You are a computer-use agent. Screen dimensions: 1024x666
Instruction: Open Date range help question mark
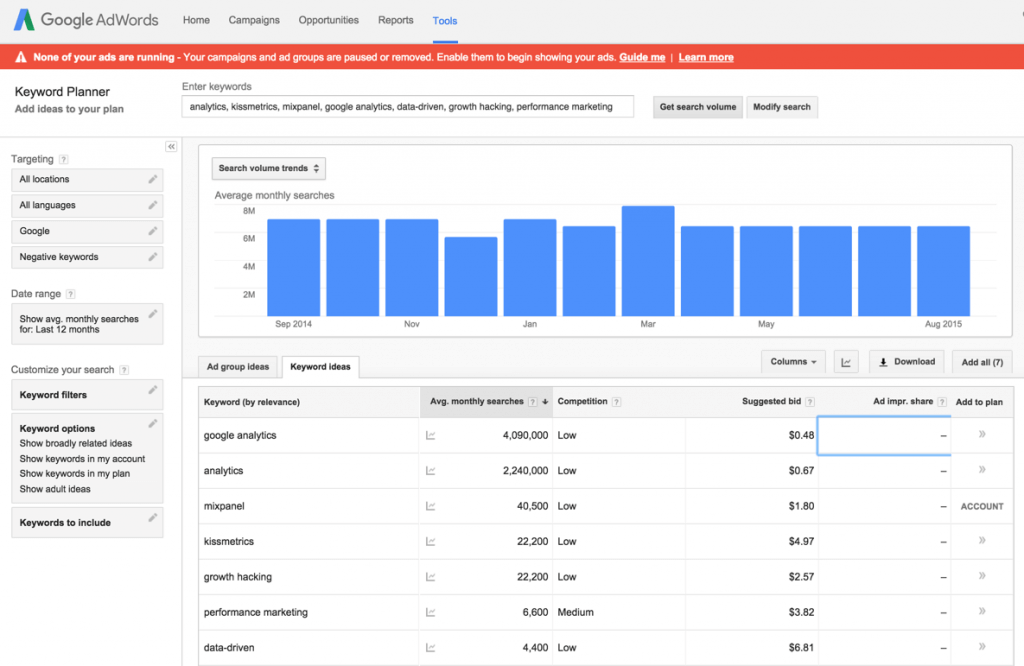[x=71, y=294]
